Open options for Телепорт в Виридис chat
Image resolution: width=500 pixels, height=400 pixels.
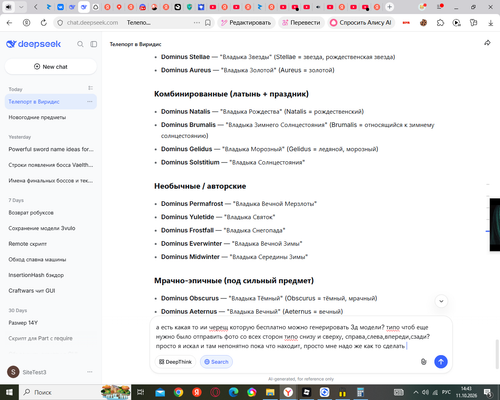(x=90, y=102)
